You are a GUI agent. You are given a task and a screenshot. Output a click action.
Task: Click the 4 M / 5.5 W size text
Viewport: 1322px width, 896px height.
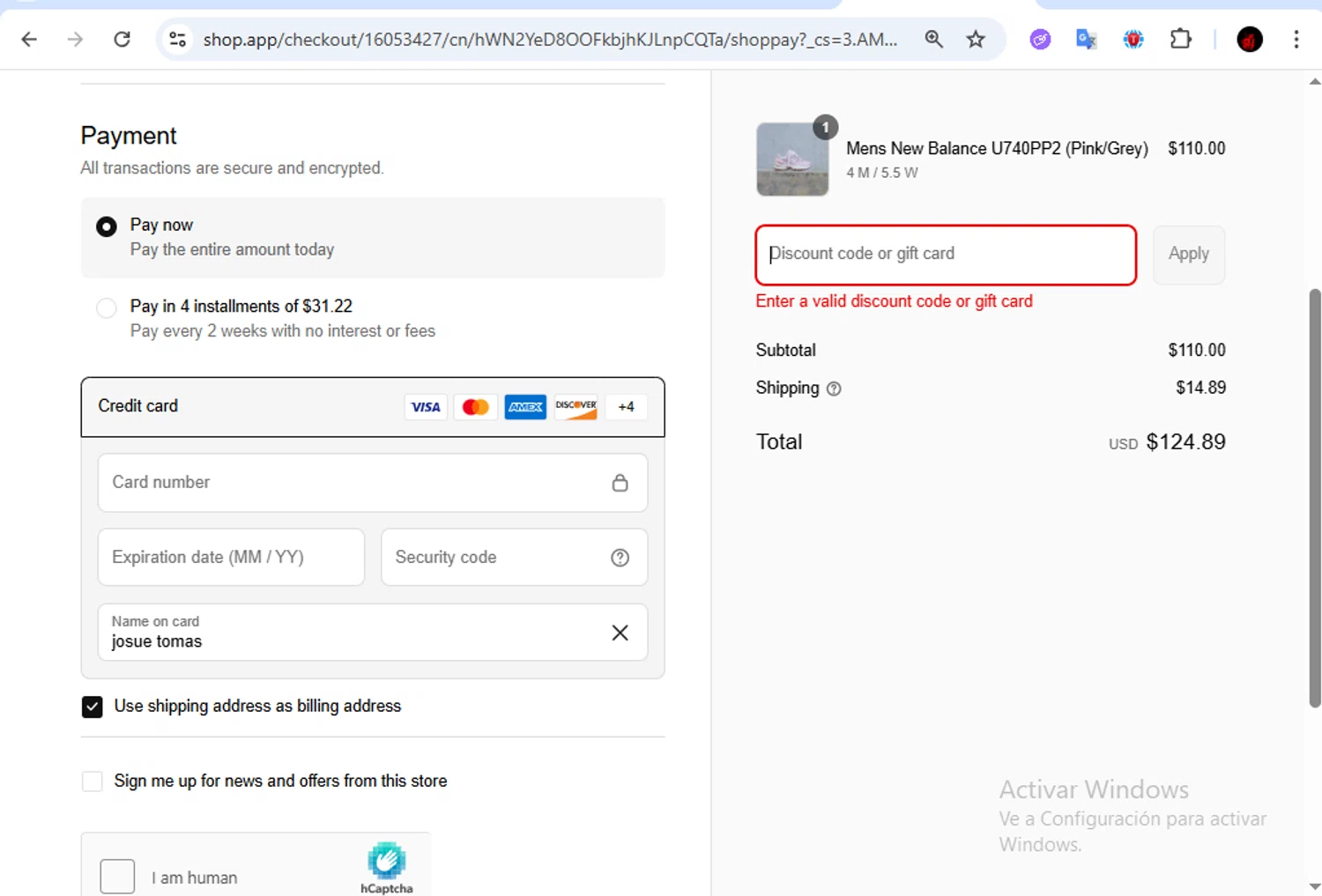(x=881, y=173)
